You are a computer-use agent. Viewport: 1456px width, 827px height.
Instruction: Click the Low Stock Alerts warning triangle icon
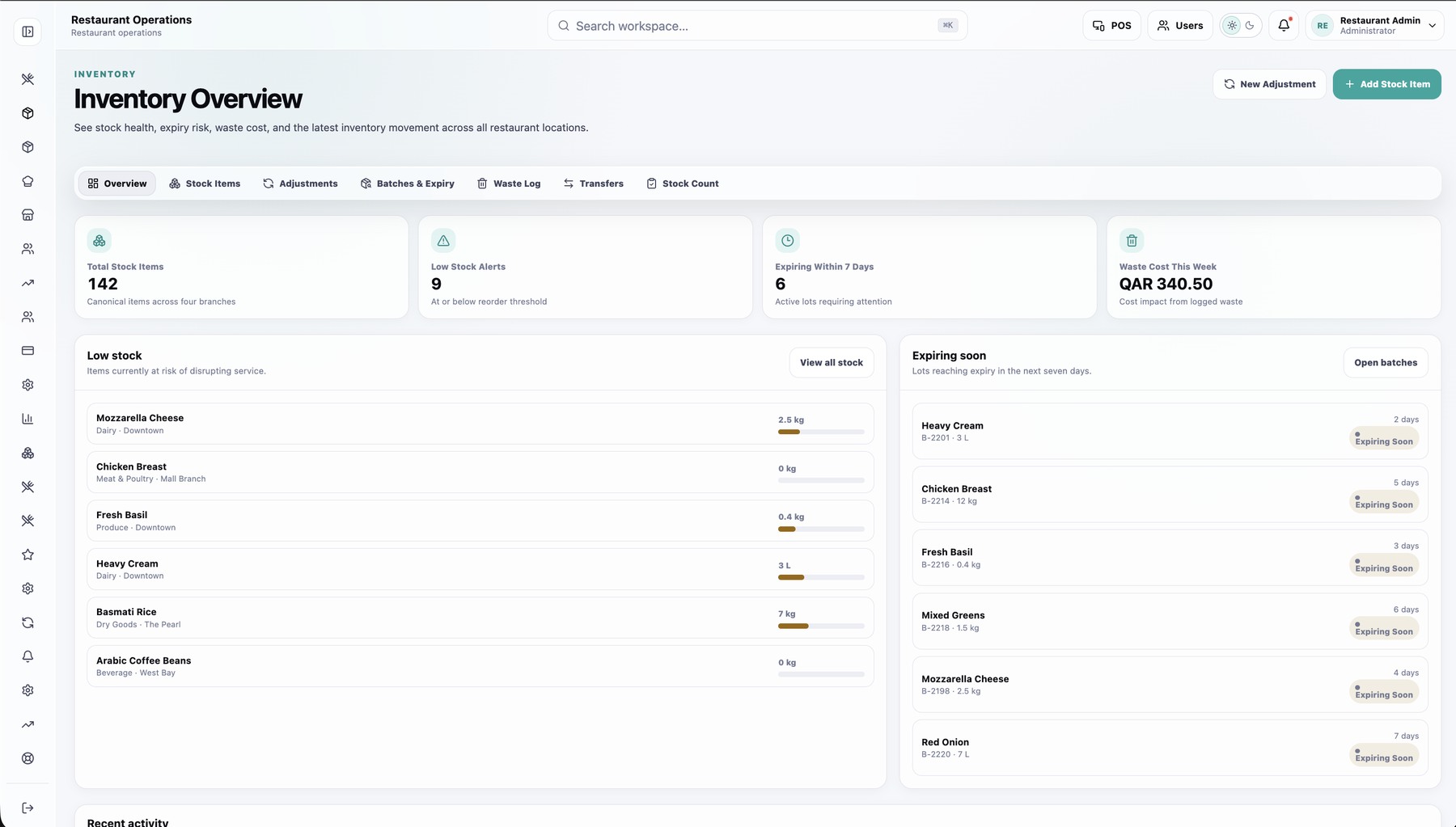point(443,240)
